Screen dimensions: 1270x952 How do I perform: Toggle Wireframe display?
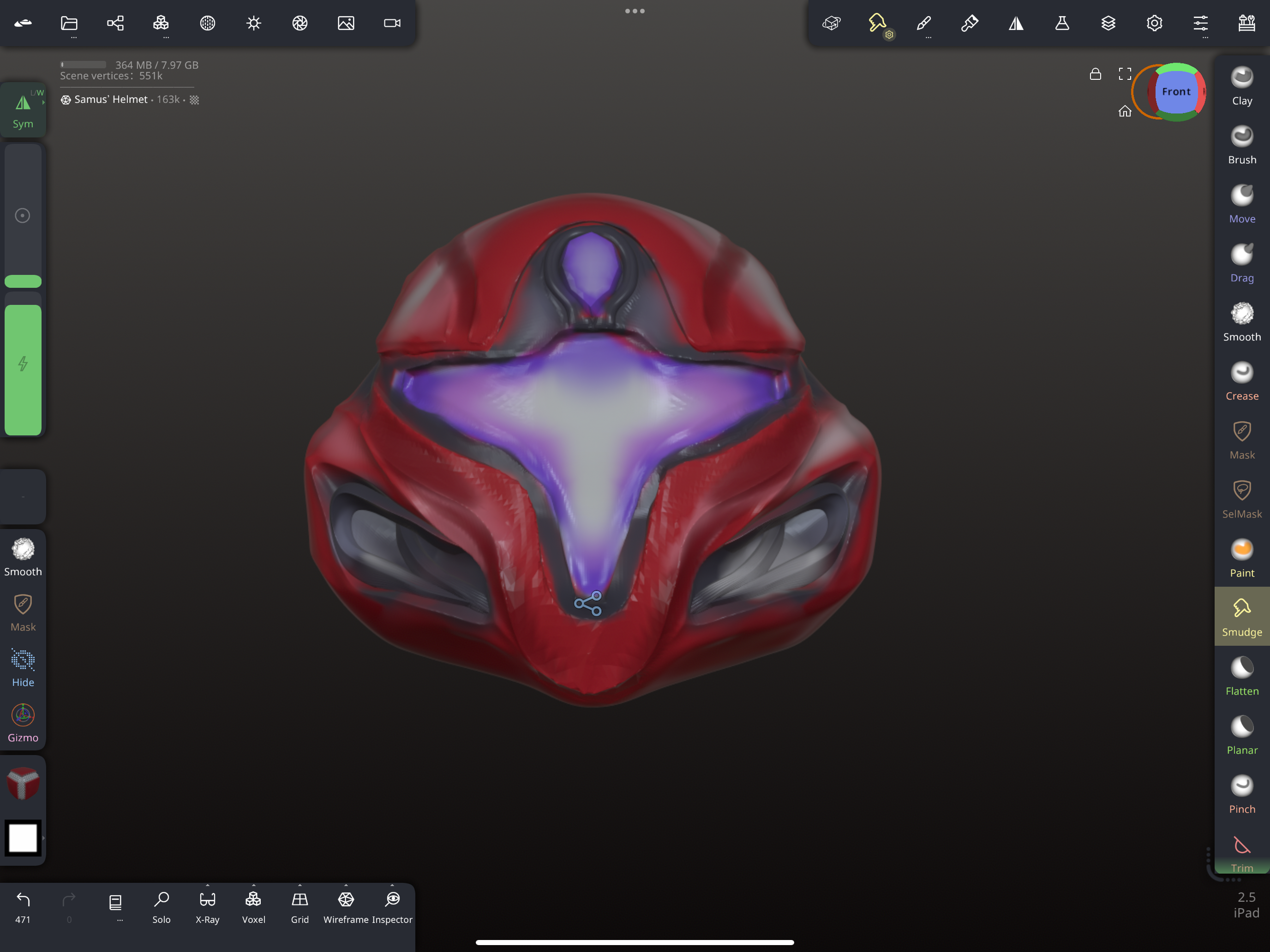346,908
